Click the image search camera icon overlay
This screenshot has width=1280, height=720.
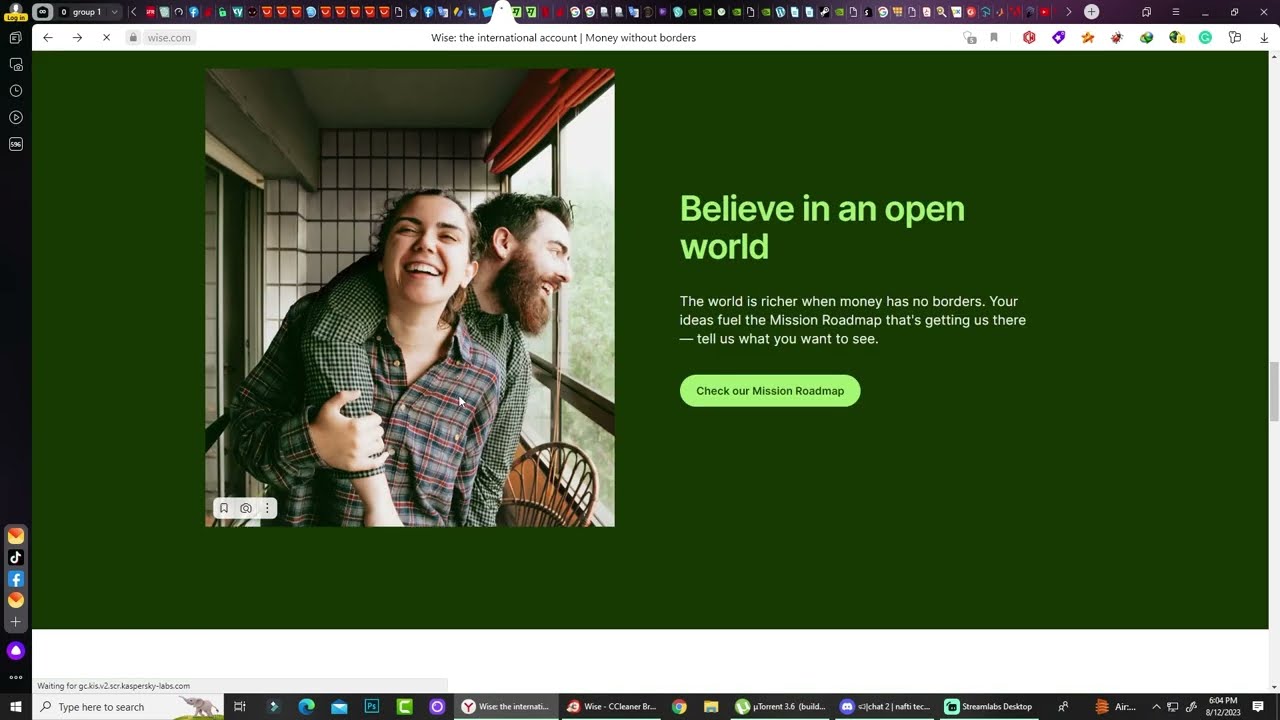click(246, 508)
